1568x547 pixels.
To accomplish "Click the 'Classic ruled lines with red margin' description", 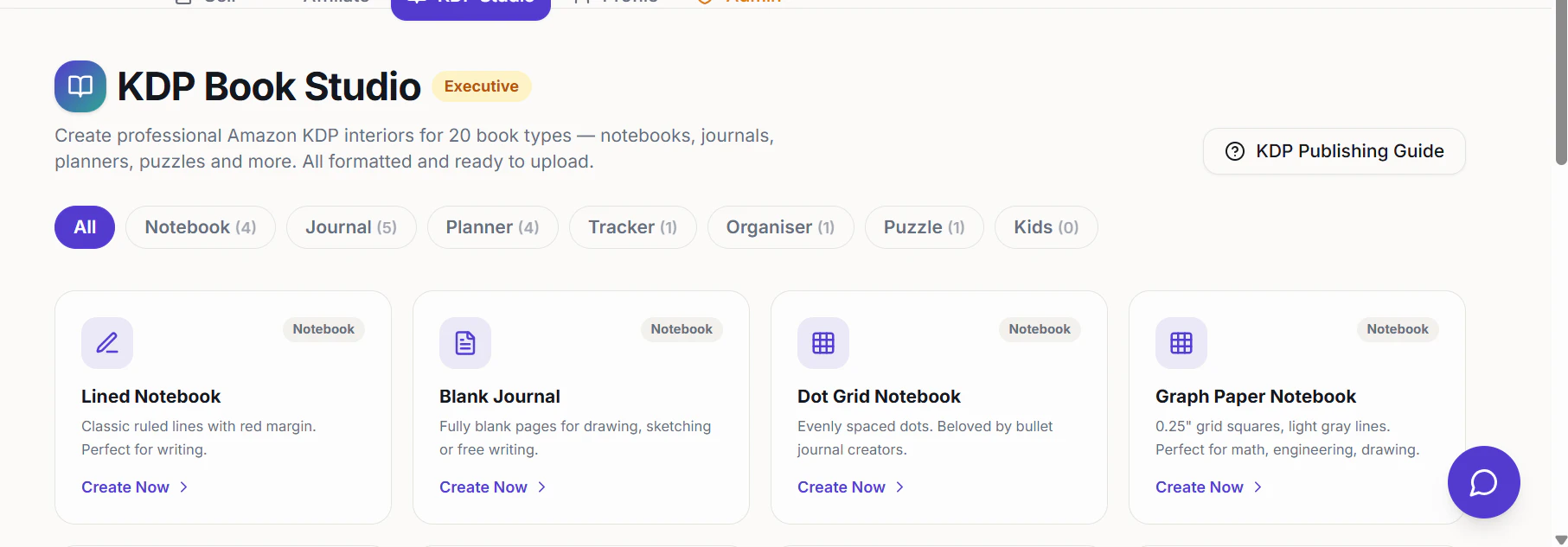I will [199, 438].
